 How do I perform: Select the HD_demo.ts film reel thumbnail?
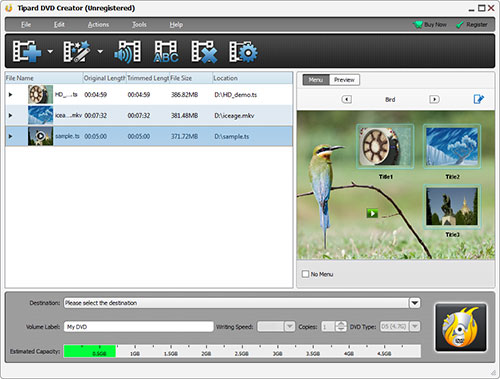(x=40, y=94)
